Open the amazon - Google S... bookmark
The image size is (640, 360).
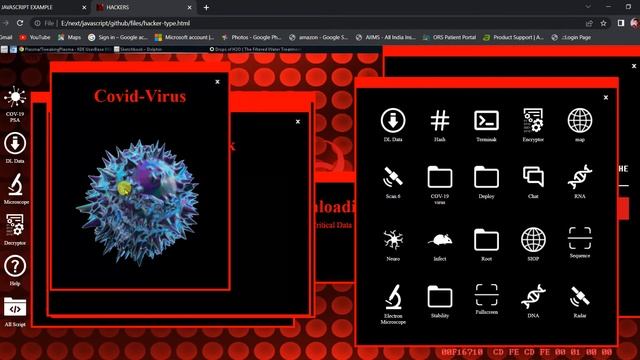click(318, 37)
